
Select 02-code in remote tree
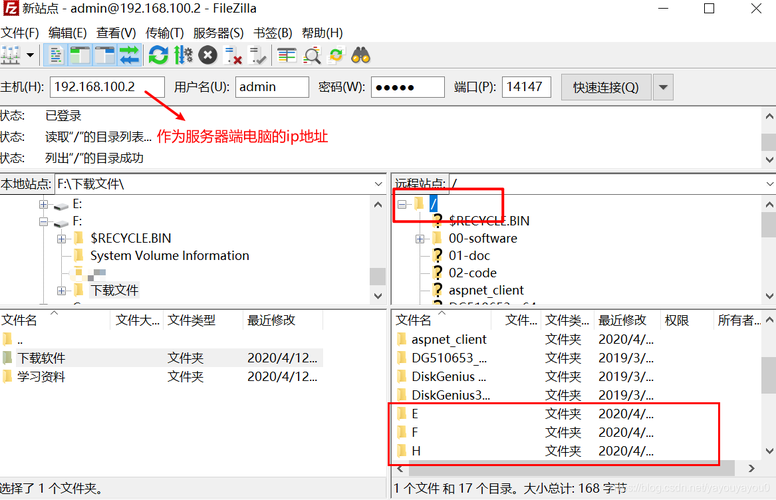click(x=473, y=273)
